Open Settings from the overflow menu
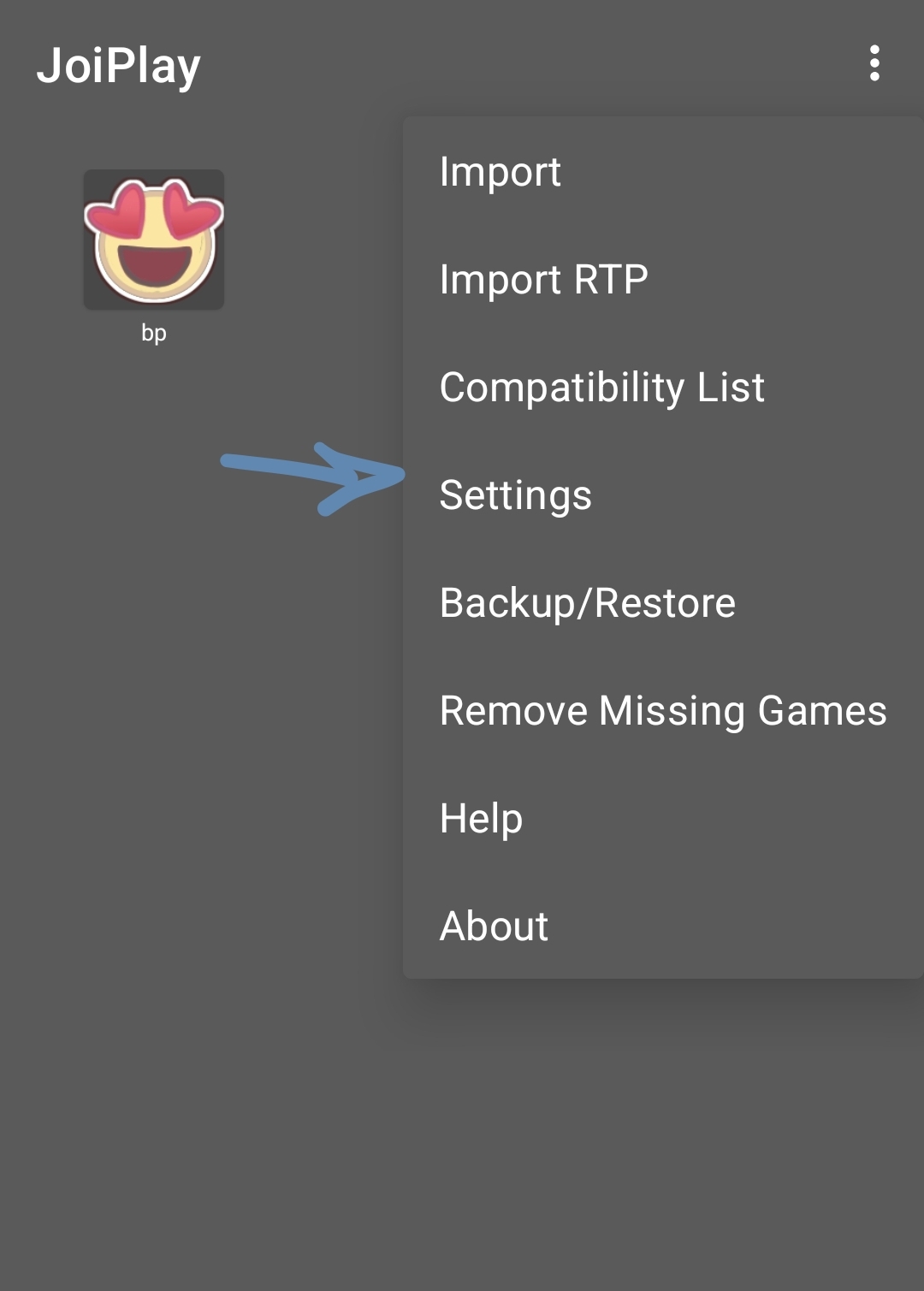924x1291 pixels. (x=663, y=494)
